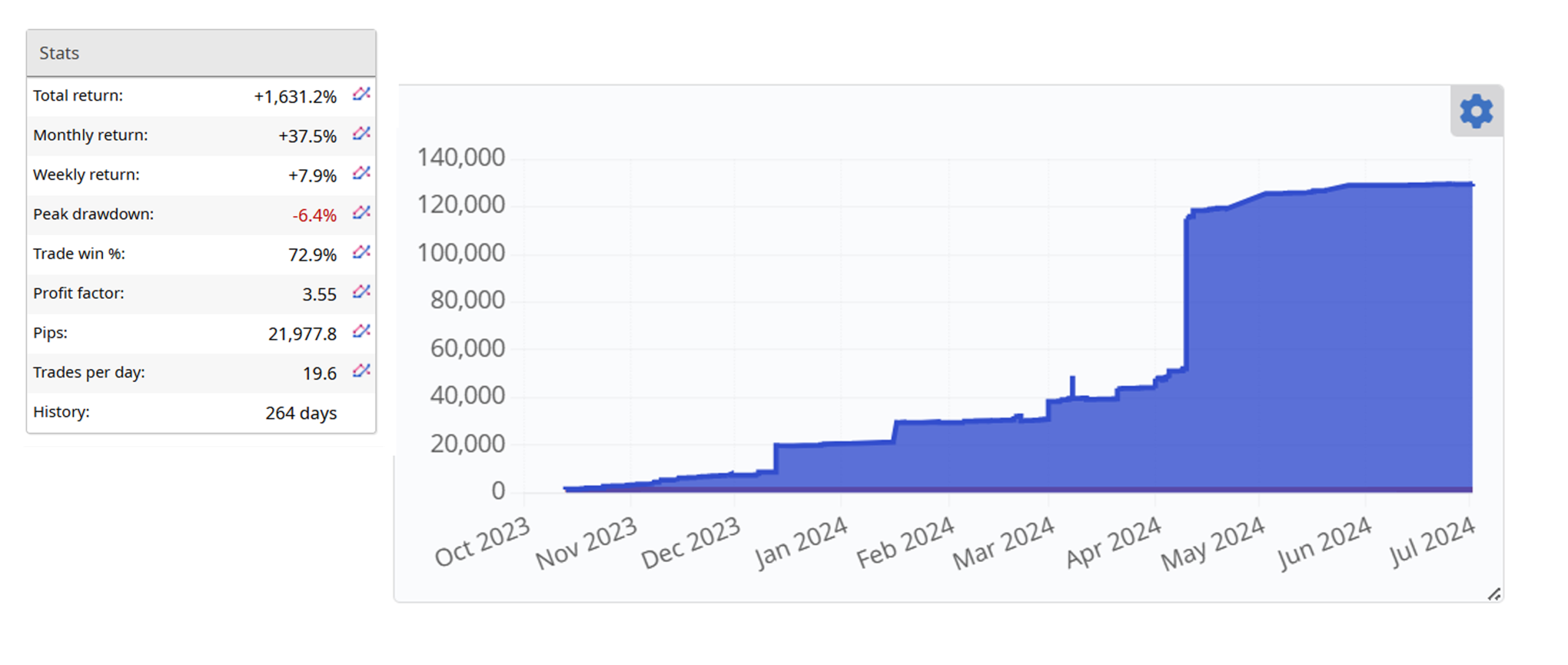1568x665 pixels.
Task: Click the Trades per day label
Action: pyautogui.click(x=89, y=372)
